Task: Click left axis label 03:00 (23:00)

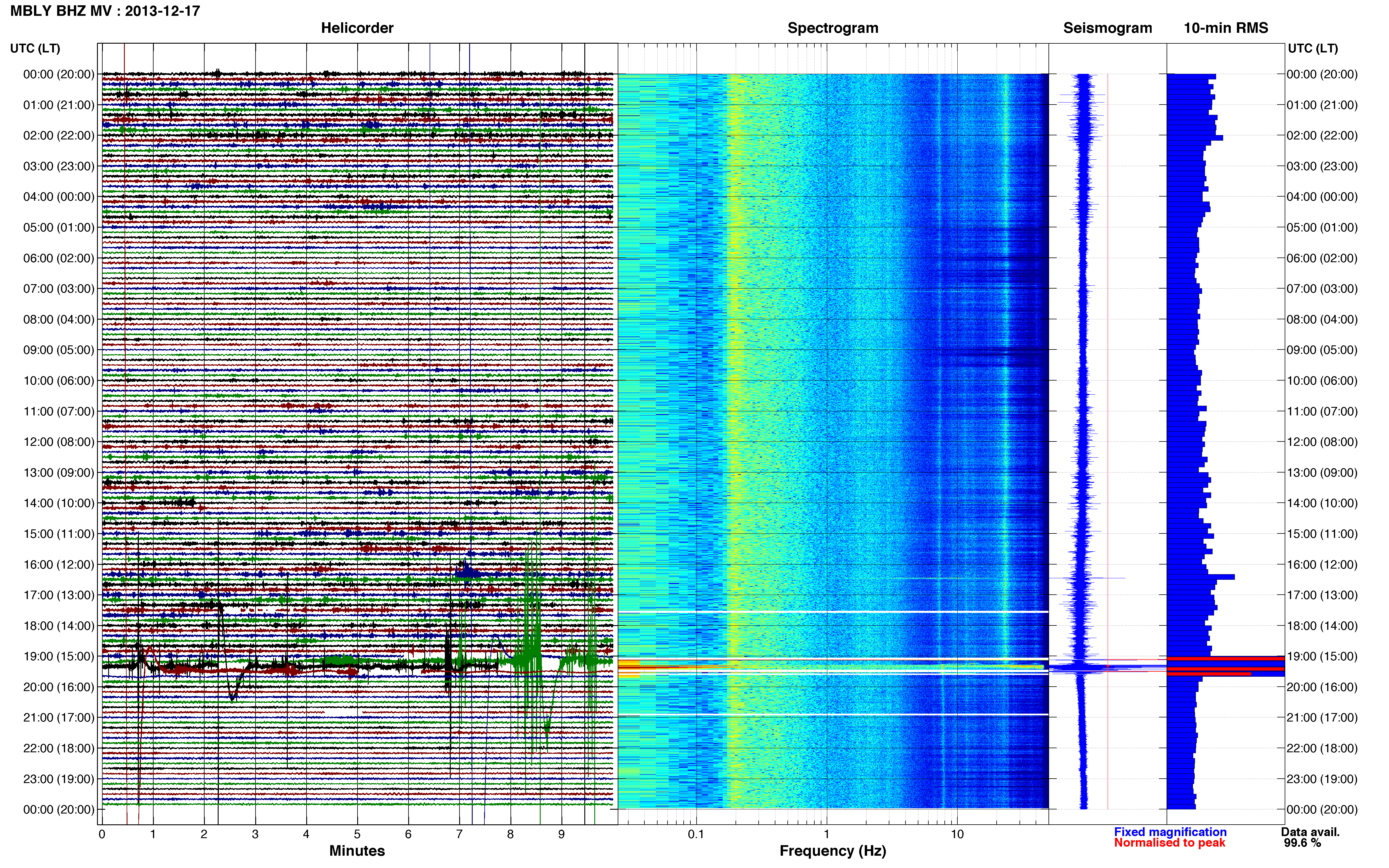Action: [x=59, y=166]
